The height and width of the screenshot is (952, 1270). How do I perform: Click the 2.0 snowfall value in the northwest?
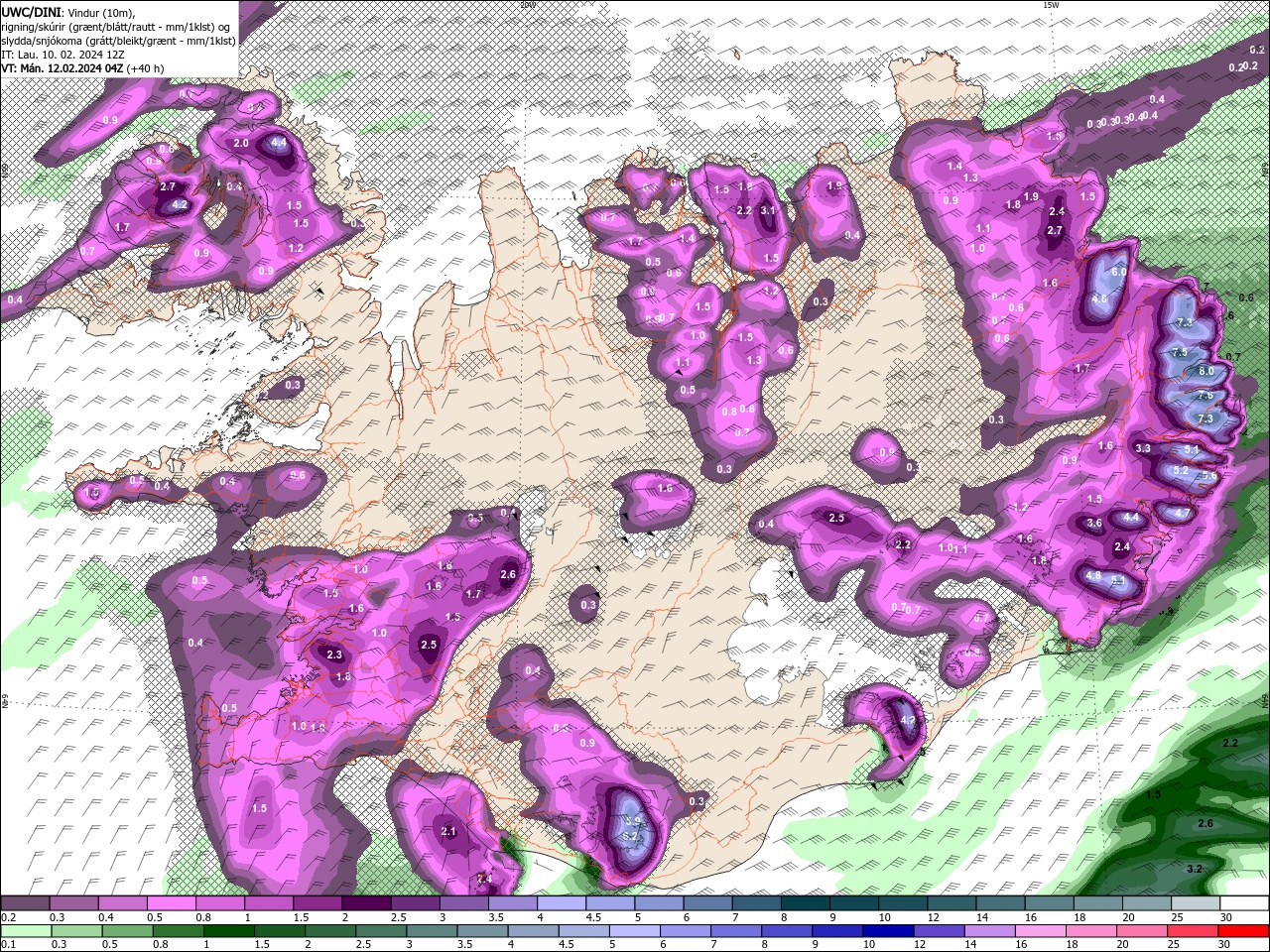[x=241, y=143]
